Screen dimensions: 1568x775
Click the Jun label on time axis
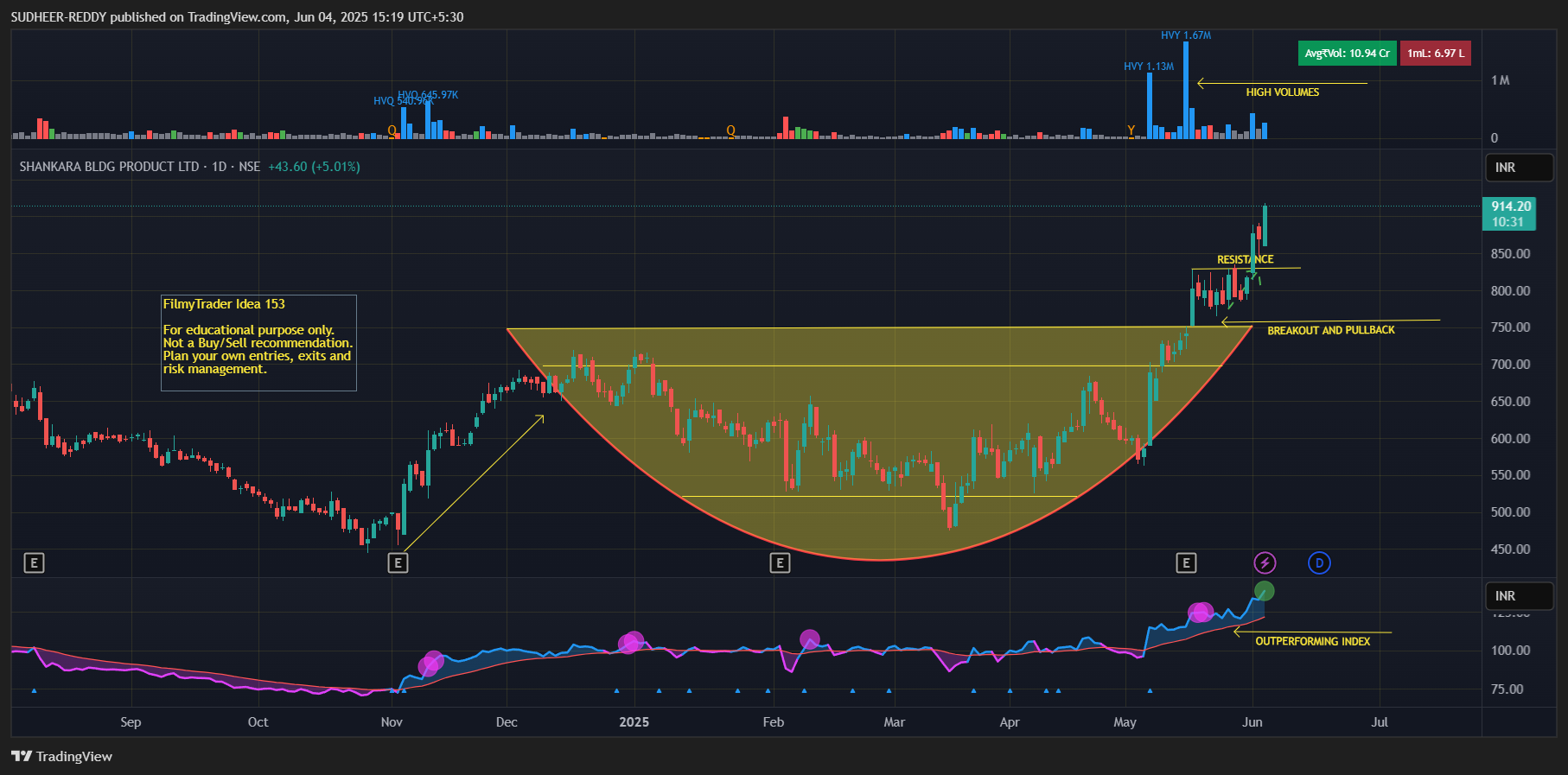pos(1252,722)
